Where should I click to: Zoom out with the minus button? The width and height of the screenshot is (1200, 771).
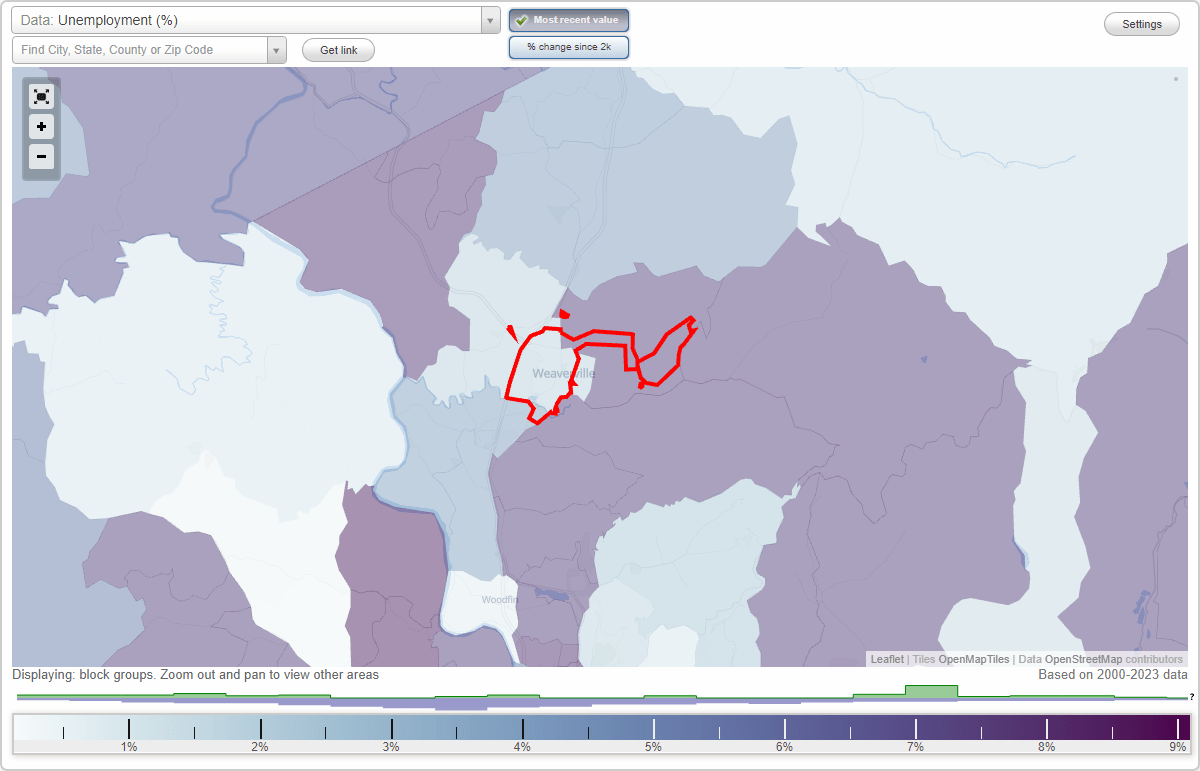(x=41, y=156)
